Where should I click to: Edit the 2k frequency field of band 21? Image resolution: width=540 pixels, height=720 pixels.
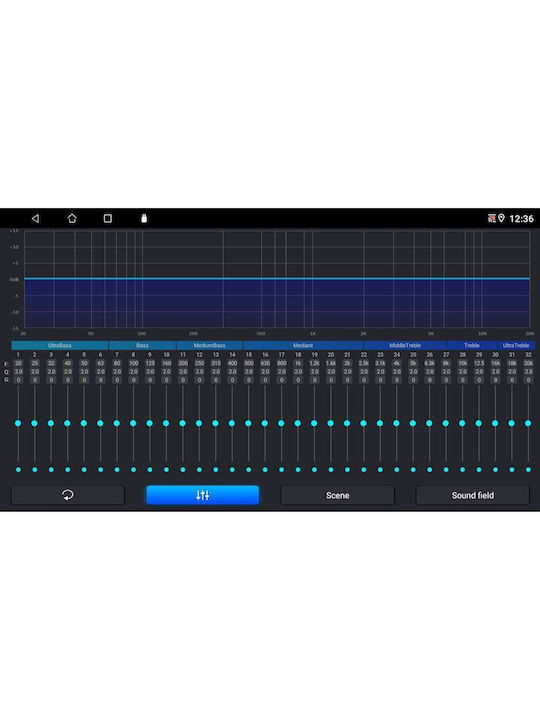click(x=347, y=363)
